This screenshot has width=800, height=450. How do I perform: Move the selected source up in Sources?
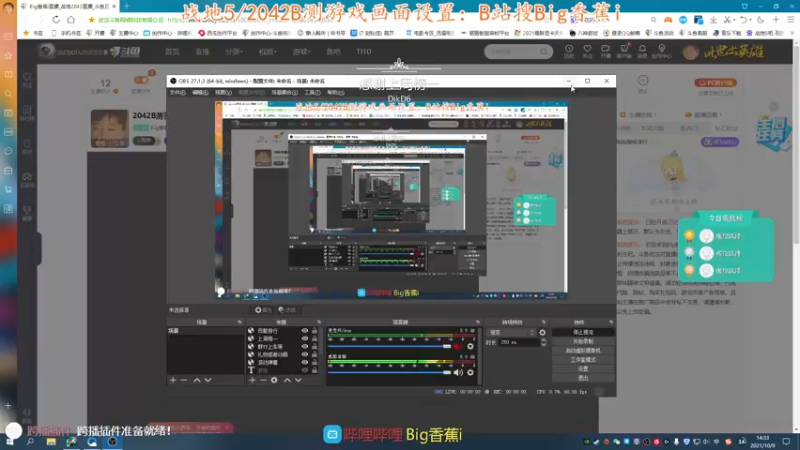coord(287,380)
